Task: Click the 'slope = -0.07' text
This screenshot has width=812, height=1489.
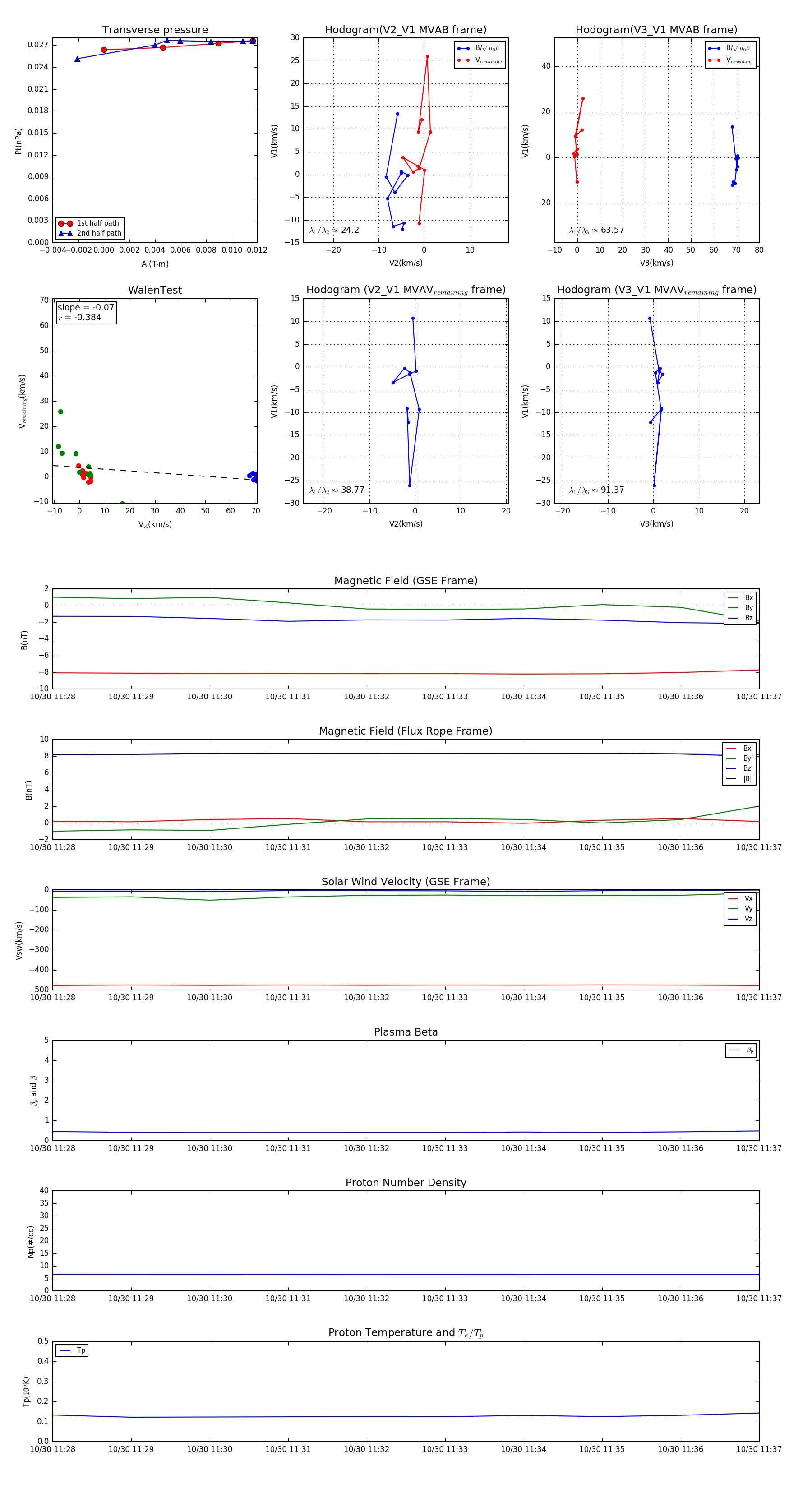Action: [86, 308]
